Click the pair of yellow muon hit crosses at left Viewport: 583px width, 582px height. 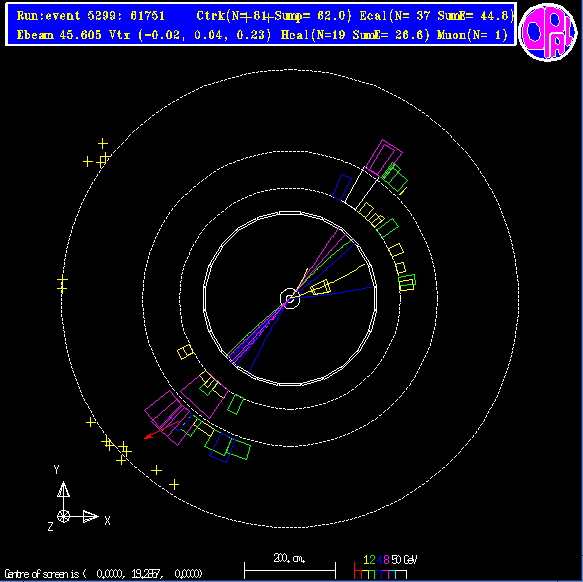[x=62, y=283]
